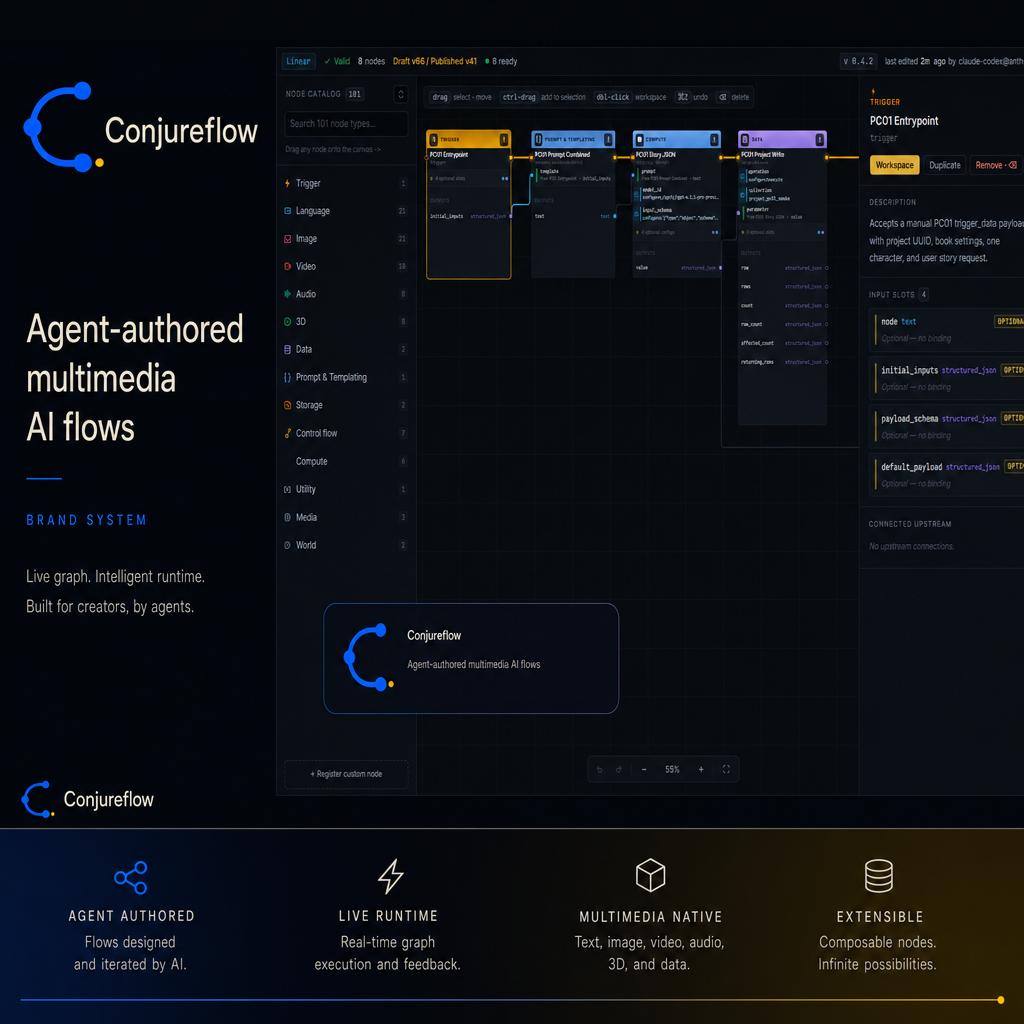Open the Data node header options icon
The image size is (1024, 1024).
click(819, 140)
